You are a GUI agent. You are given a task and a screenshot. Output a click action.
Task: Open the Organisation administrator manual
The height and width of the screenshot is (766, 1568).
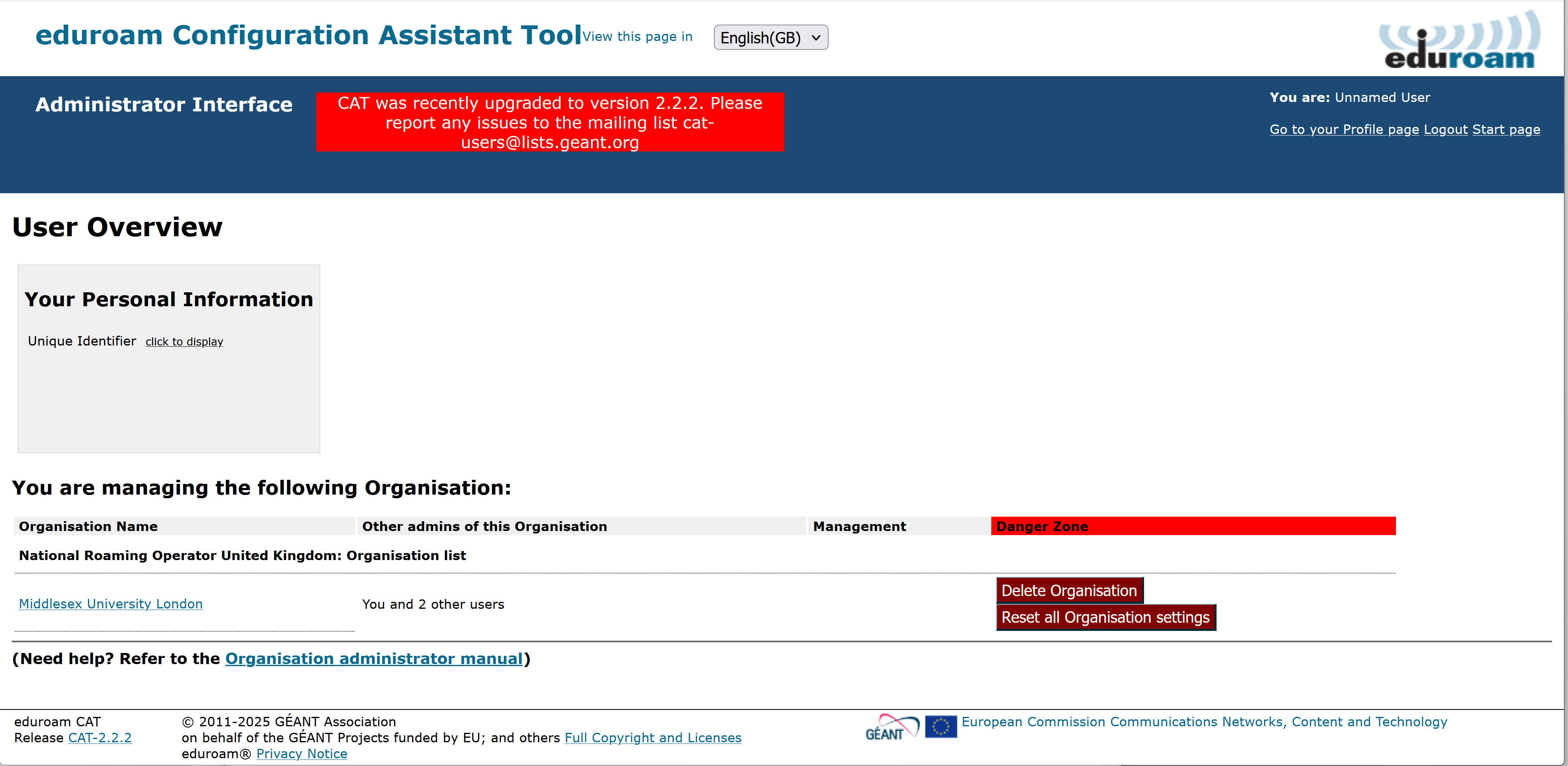pyautogui.click(x=374, y=658)
